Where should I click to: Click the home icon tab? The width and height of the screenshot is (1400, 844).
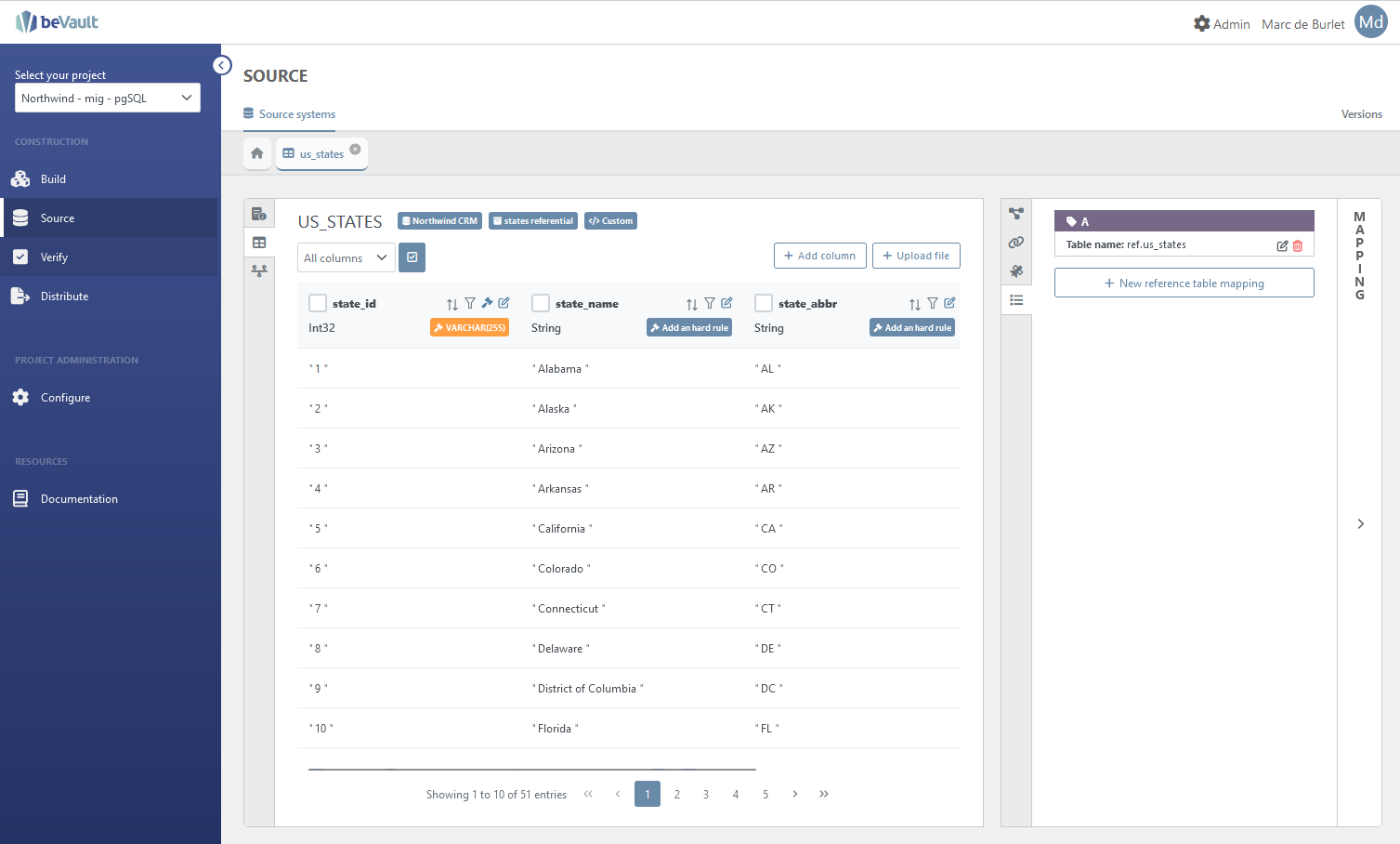(257, 153)
